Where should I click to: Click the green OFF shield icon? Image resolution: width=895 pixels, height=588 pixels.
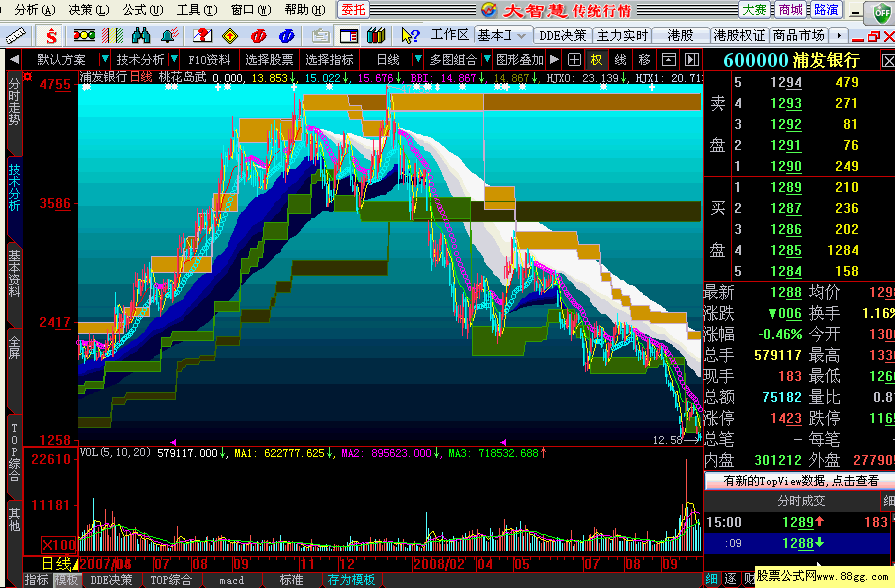pos(882,13)
